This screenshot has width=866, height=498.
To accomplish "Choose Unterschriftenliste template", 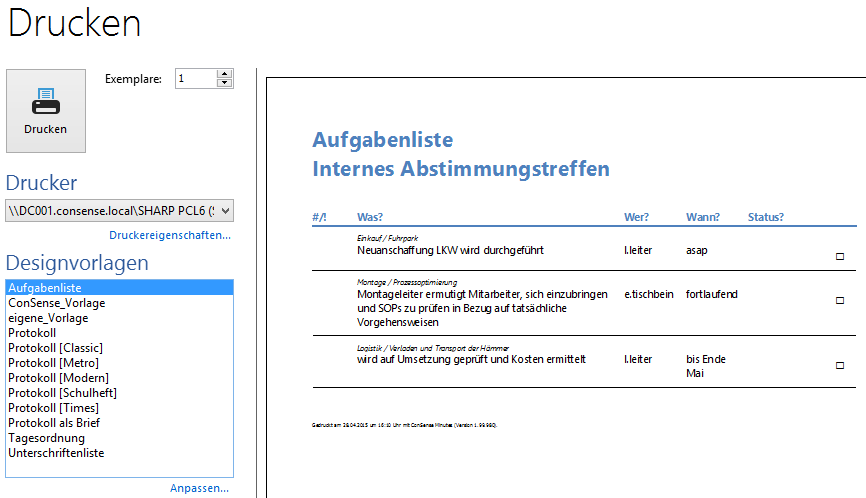I will 56,453.
